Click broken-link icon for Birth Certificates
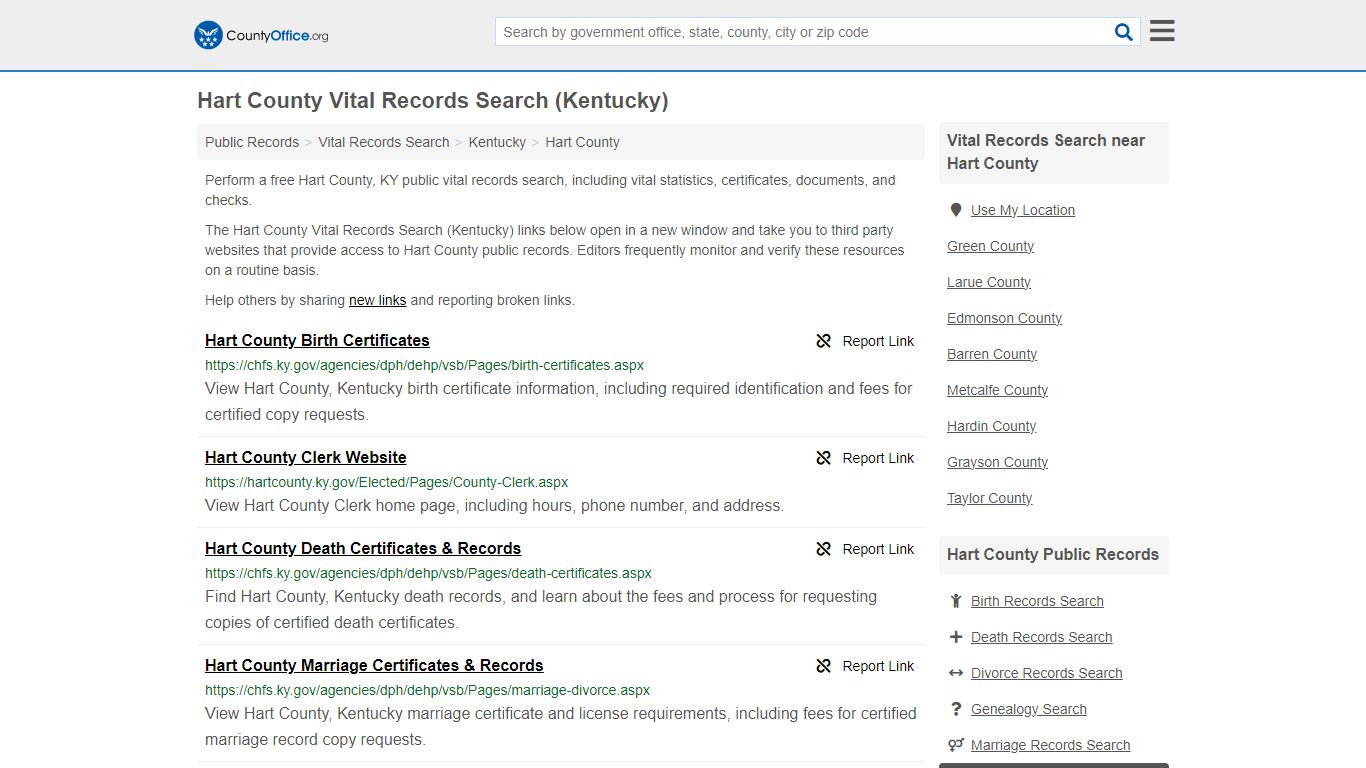 pyautogui.click(x=824, y=341)
